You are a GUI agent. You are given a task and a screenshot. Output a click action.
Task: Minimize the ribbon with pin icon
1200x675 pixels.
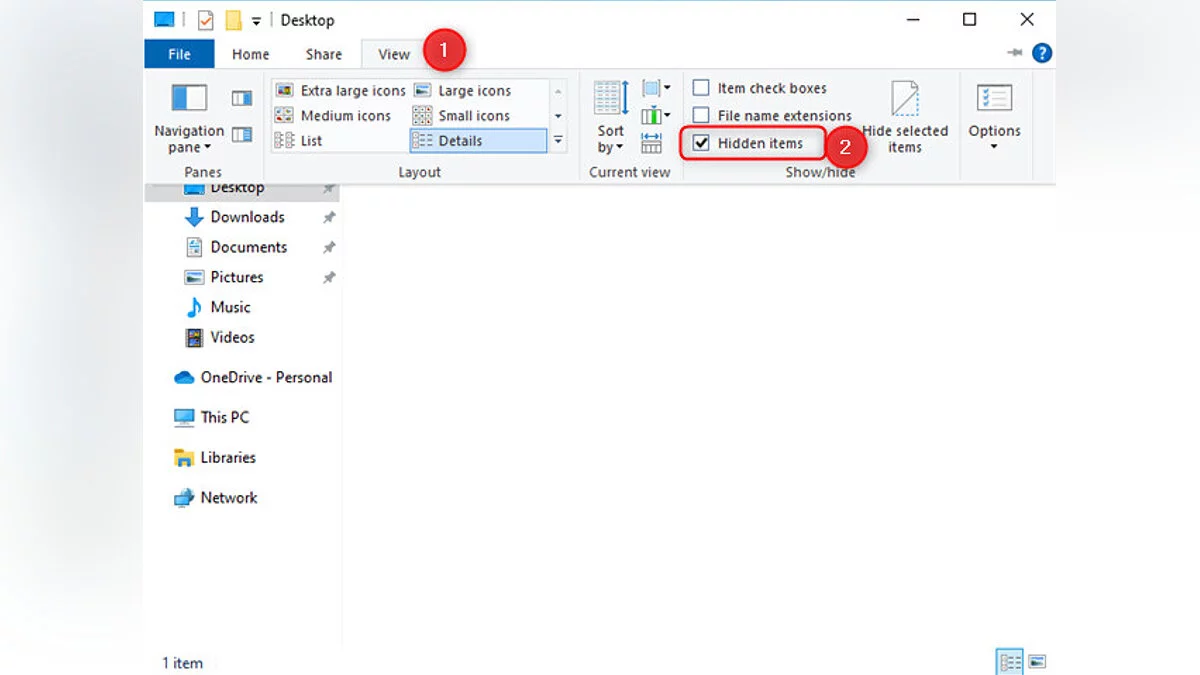[1016, 54]
